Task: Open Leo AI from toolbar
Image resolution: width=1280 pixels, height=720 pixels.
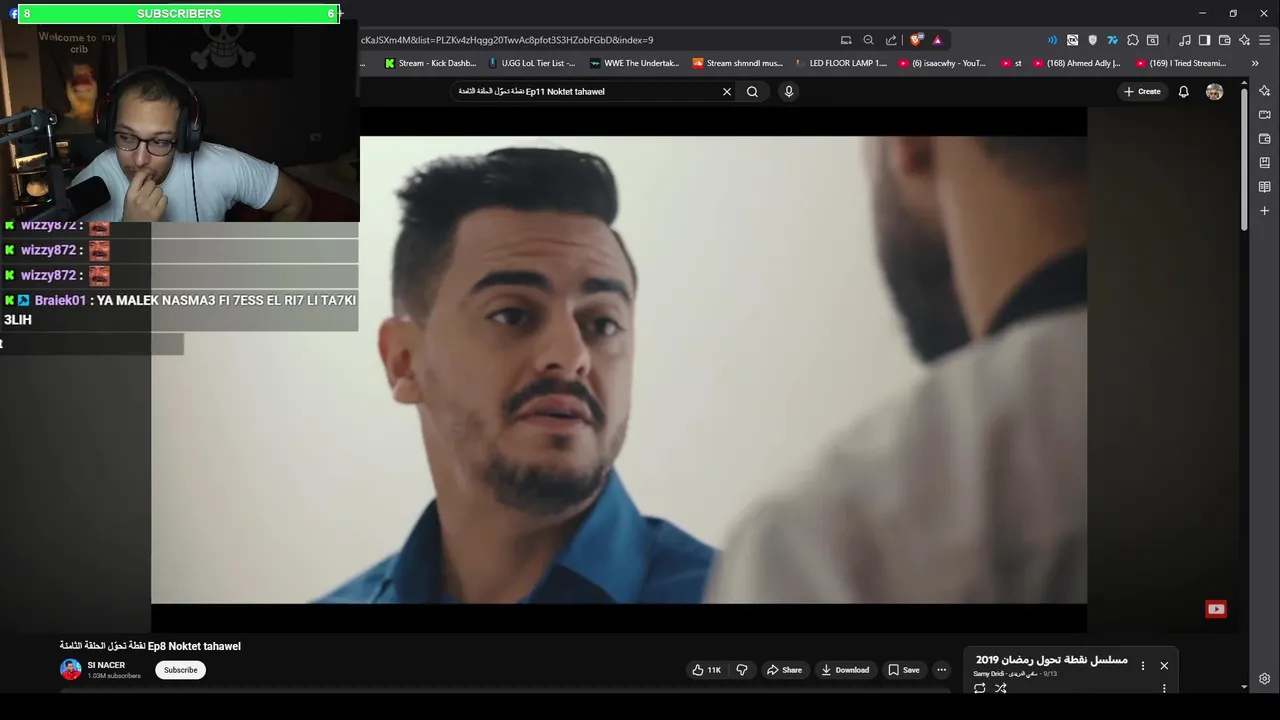Action: pyautogui.click(x=1244, y=40)
